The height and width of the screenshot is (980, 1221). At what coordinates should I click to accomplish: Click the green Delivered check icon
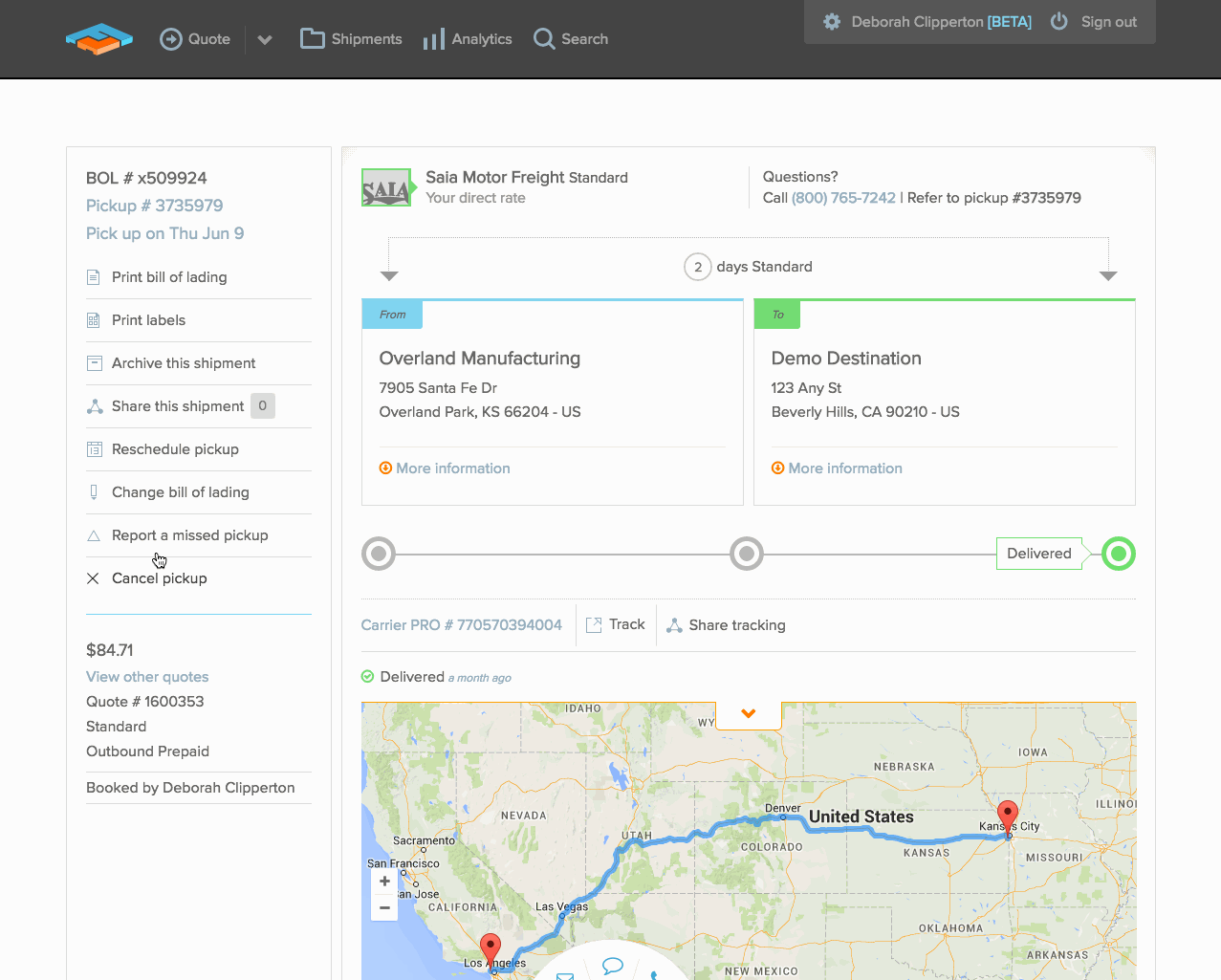[368, 677]
